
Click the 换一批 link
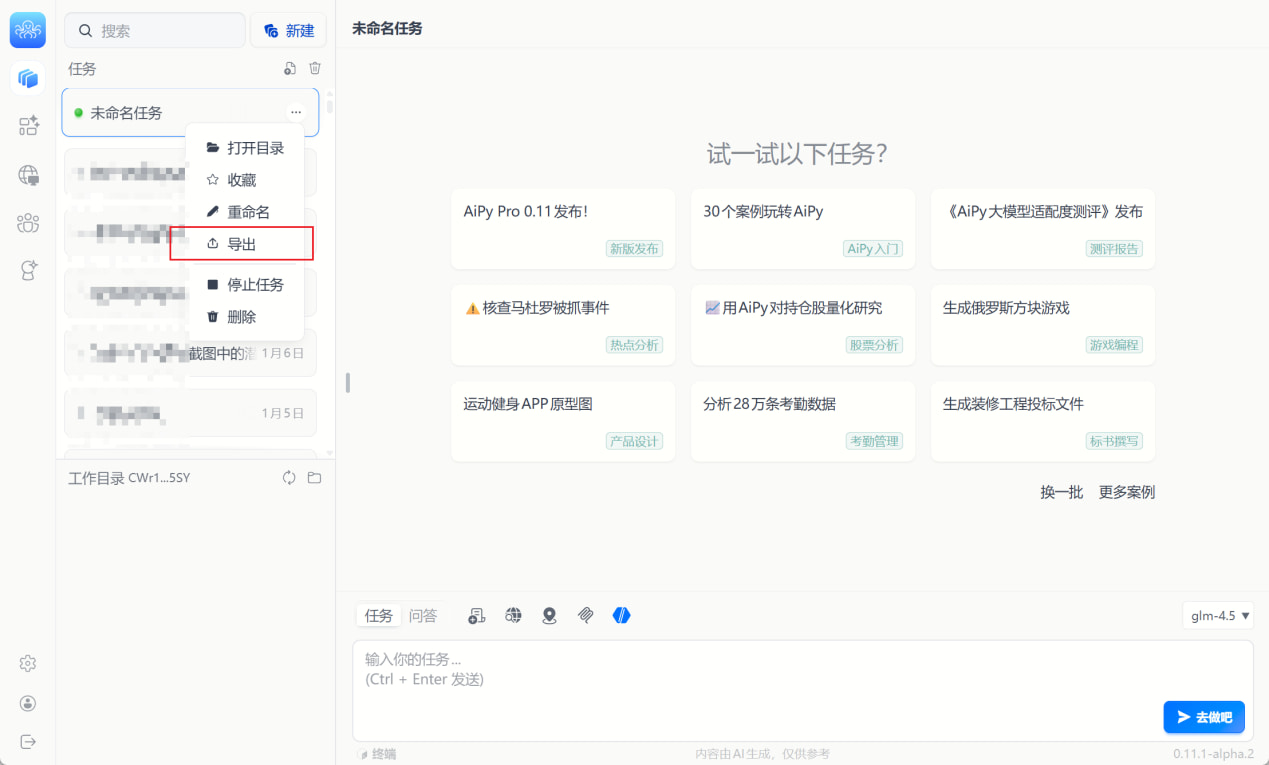[x=1061, y=492]
